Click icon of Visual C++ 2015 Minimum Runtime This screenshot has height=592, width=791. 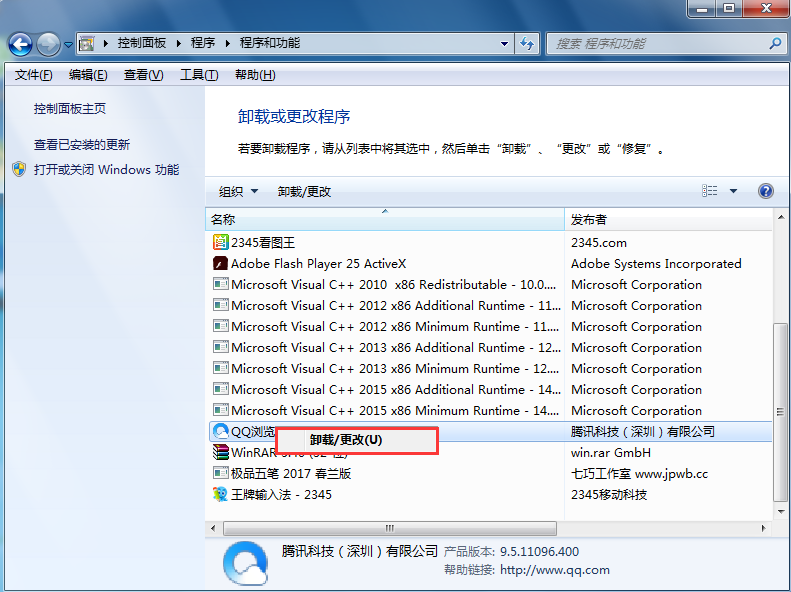[x=220, y=410]
